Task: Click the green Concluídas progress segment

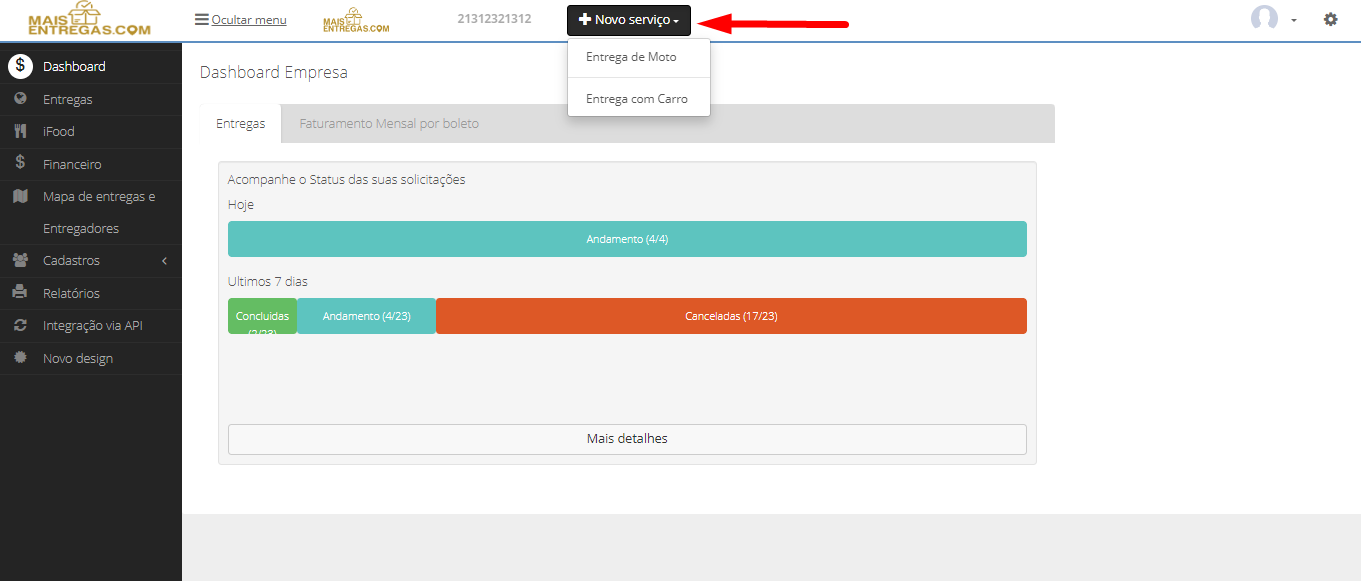Action: click(262, 316)
